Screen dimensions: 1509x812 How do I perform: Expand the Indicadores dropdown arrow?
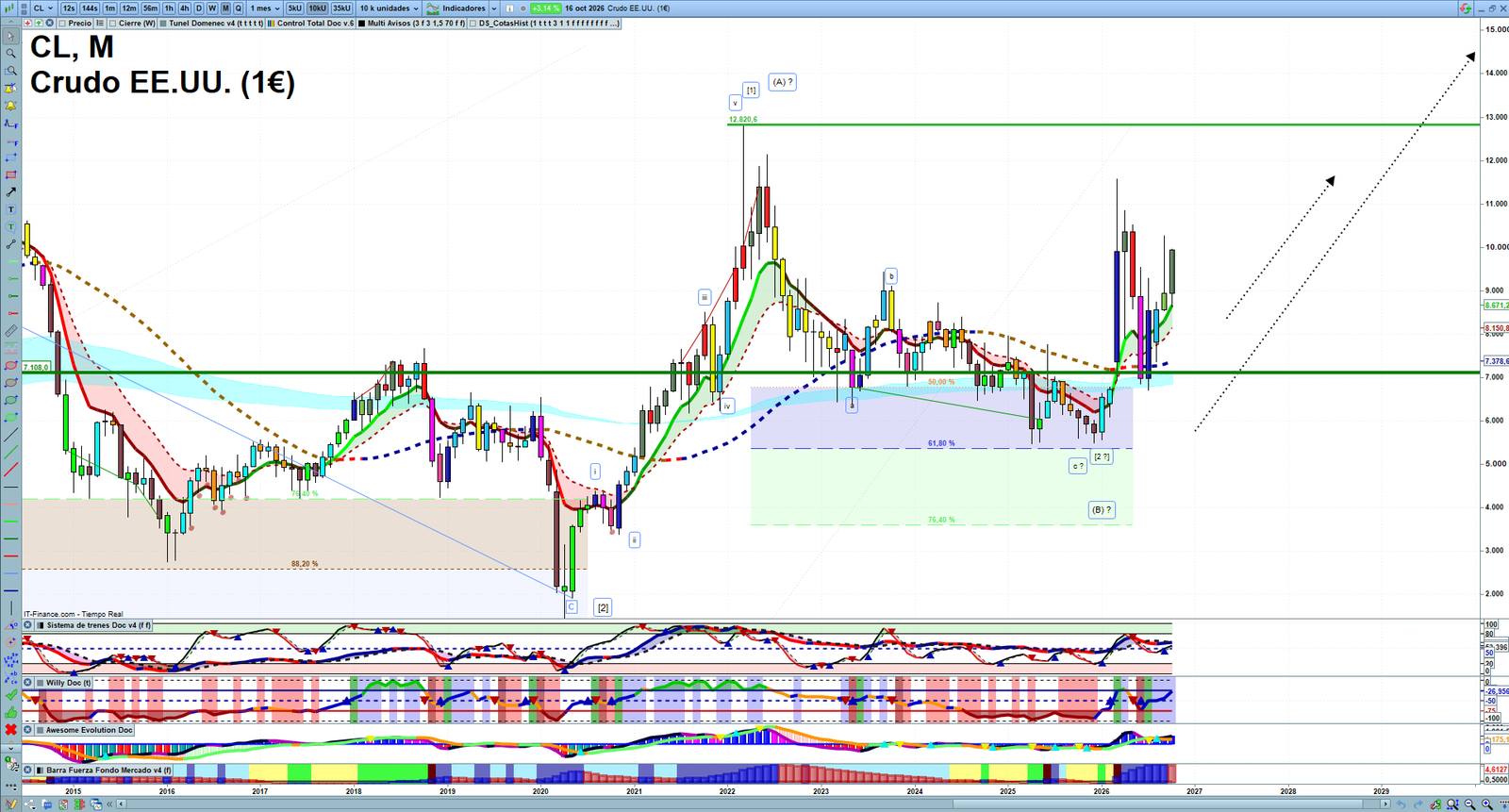pyautogui.click(x=493, y=8)
